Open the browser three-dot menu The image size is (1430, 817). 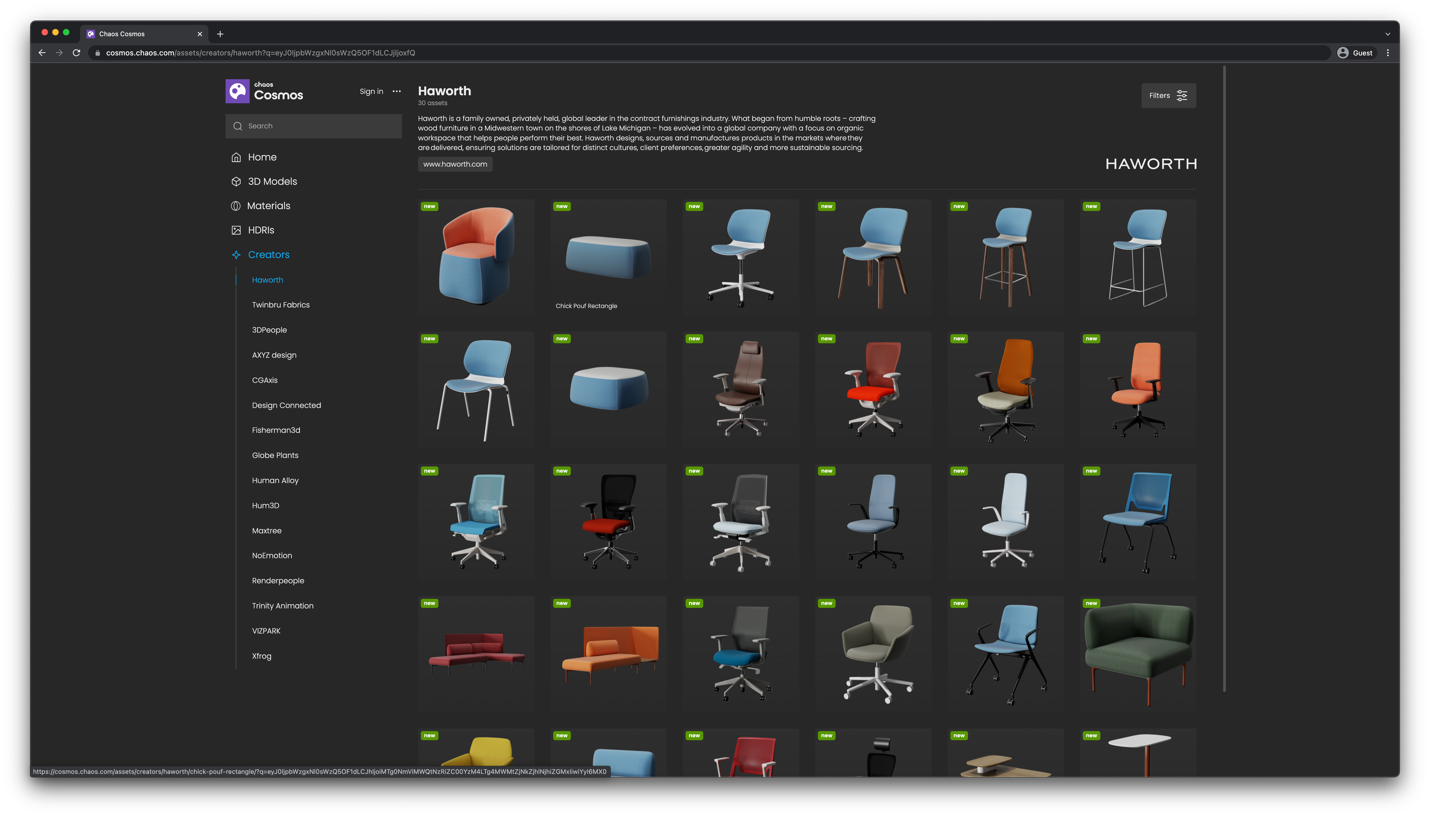[1388, 53]
